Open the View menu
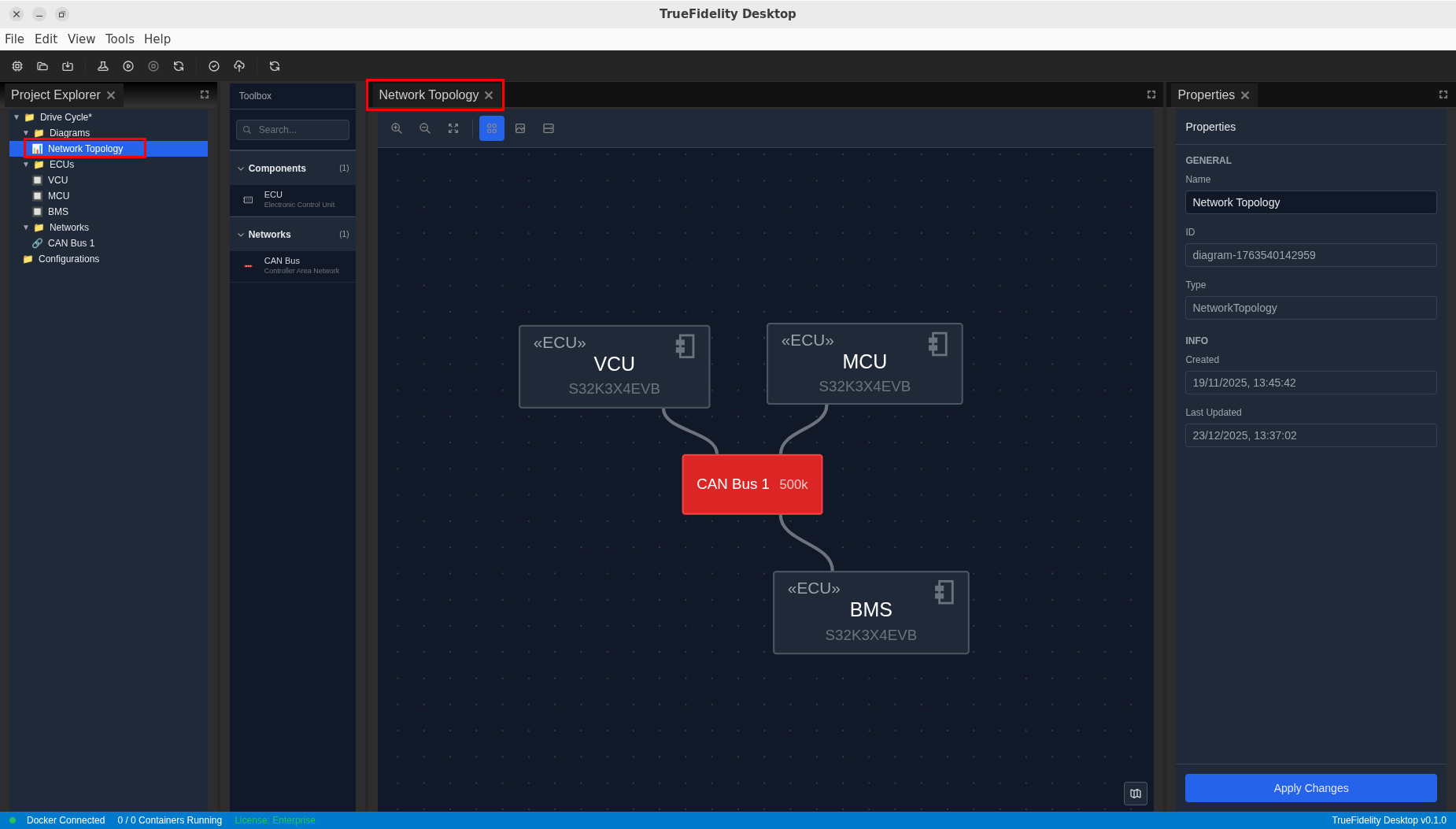Screen dimensions: 1456x829 pyautogui.click(x=81, y=39)
